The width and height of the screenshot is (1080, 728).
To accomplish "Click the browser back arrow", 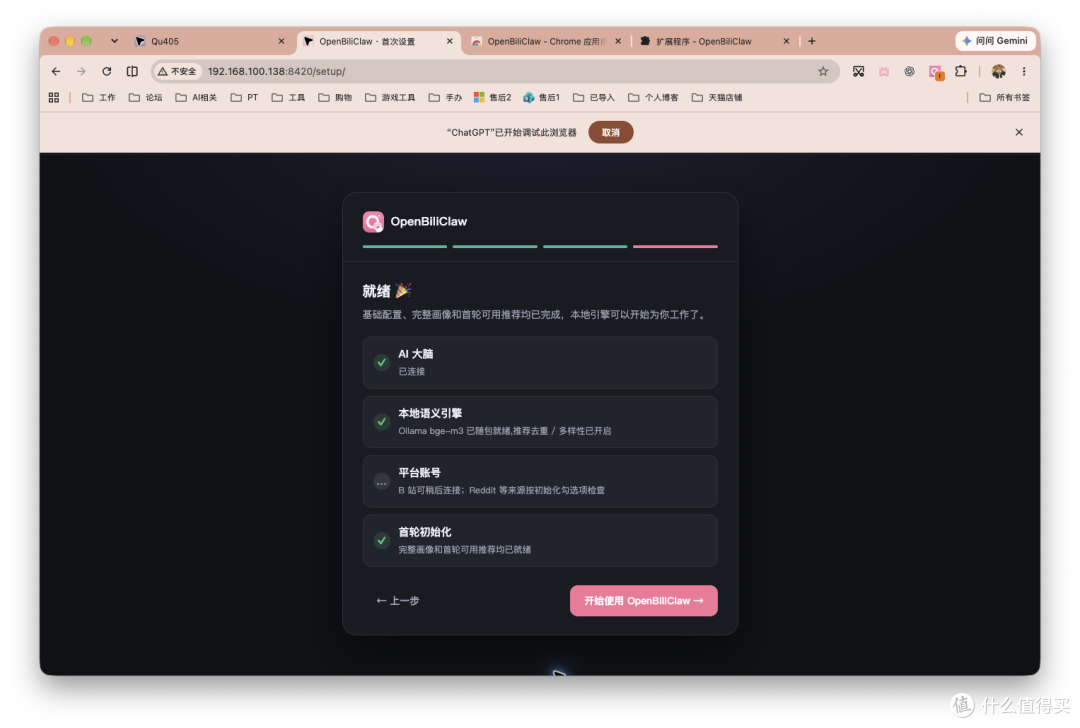I will point(56,71).
